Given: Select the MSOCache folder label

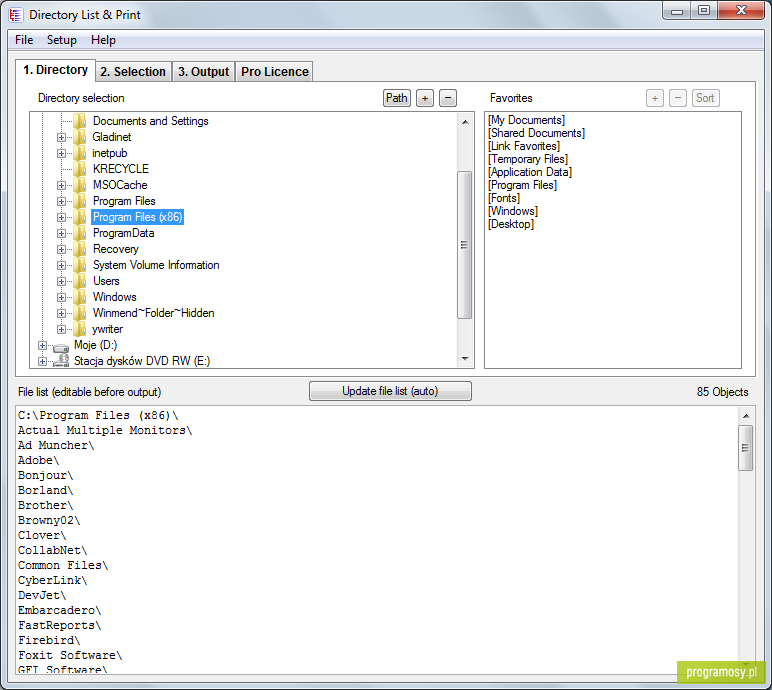Looking at the screenshot, I should click(x=120, y=185).
